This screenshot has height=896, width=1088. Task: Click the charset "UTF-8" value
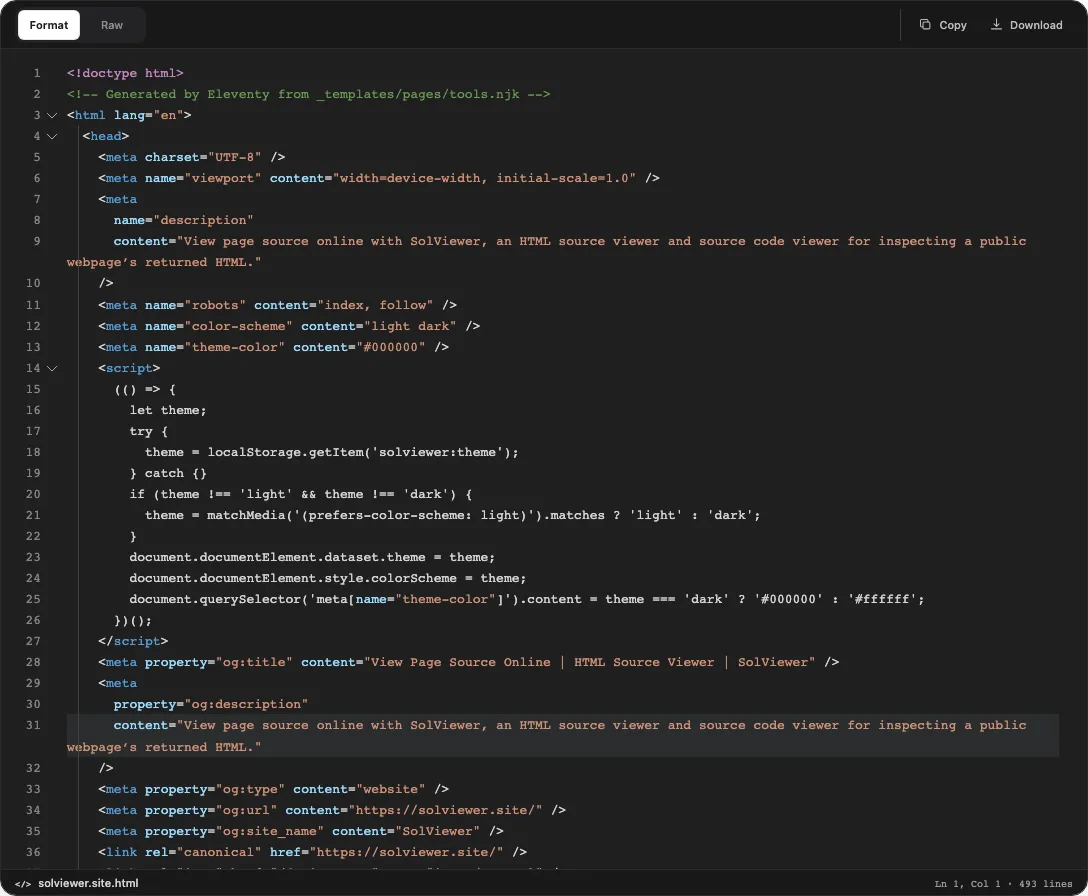click(x=235, y=157)
